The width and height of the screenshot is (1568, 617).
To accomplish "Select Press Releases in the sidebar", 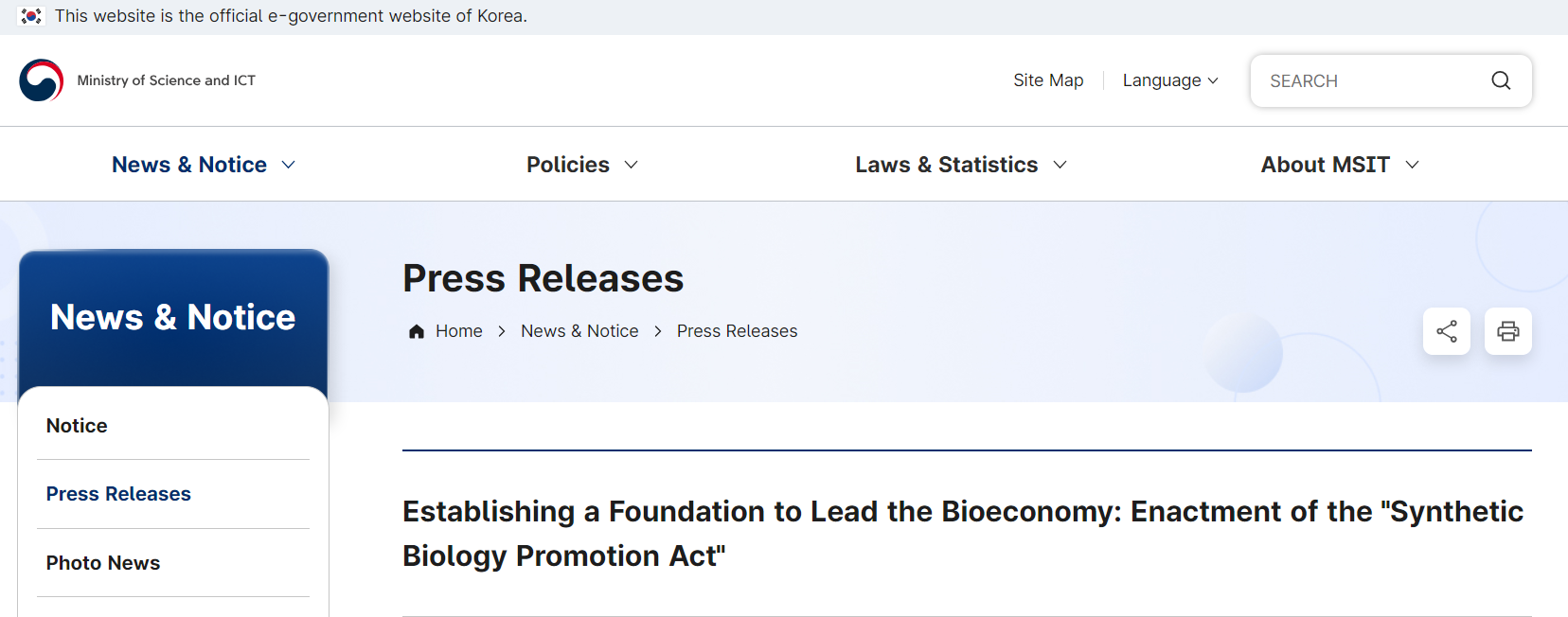I will pos(118,494).
